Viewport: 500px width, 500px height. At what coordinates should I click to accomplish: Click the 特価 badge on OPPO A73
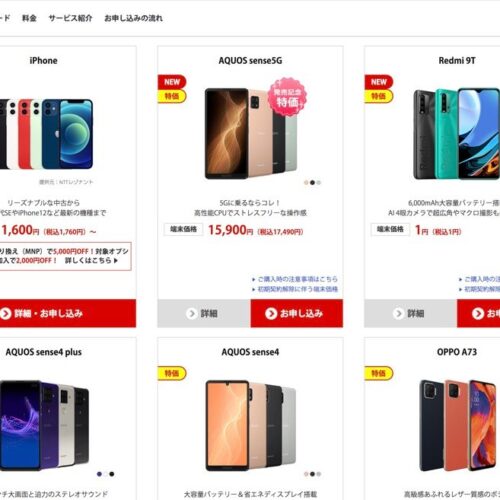pyautogui.click(x=379, y=373)
